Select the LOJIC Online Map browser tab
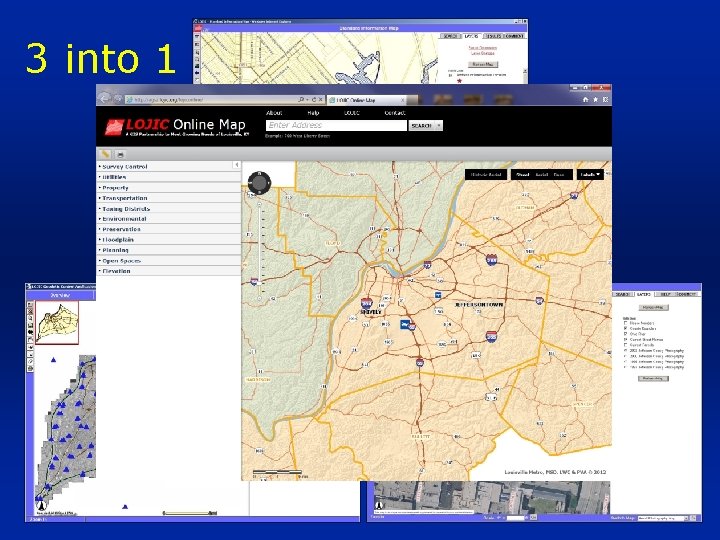 coord(366,100)
